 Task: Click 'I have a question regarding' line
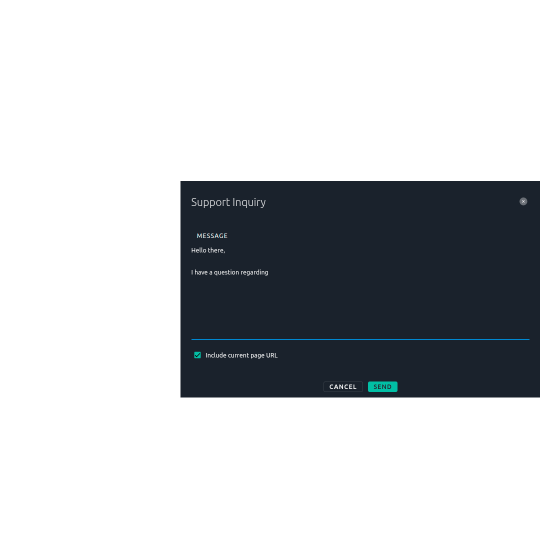click(x=229, y=272)
